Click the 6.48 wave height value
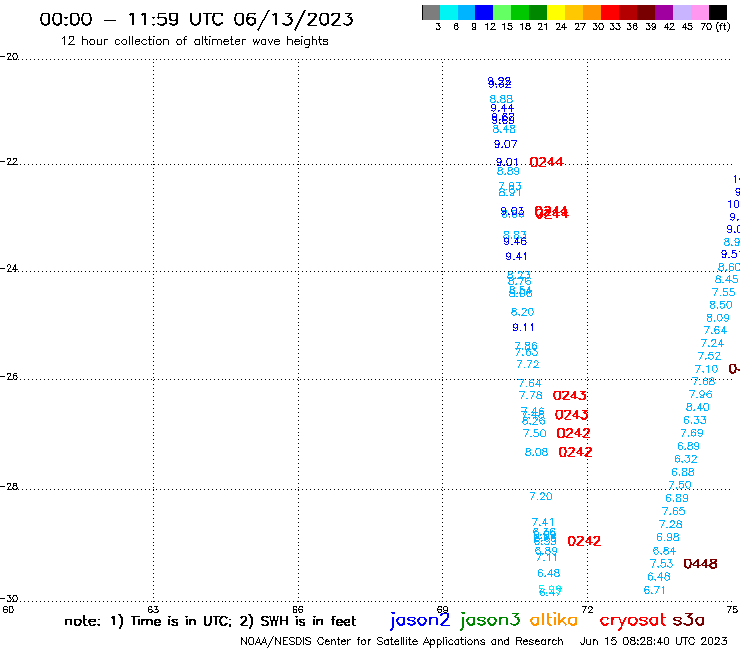The height and width of the screenshot is (650, 740). coord(549,573)
